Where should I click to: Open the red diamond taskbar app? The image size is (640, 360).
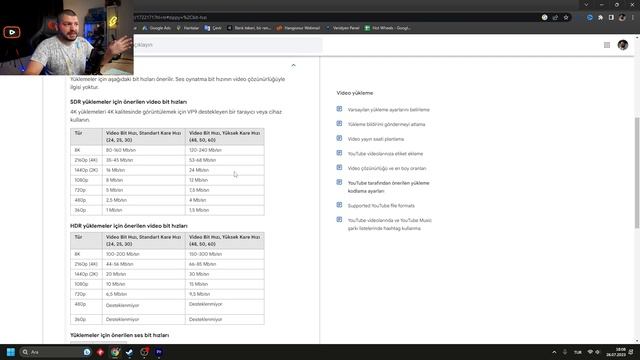[100, 352]
